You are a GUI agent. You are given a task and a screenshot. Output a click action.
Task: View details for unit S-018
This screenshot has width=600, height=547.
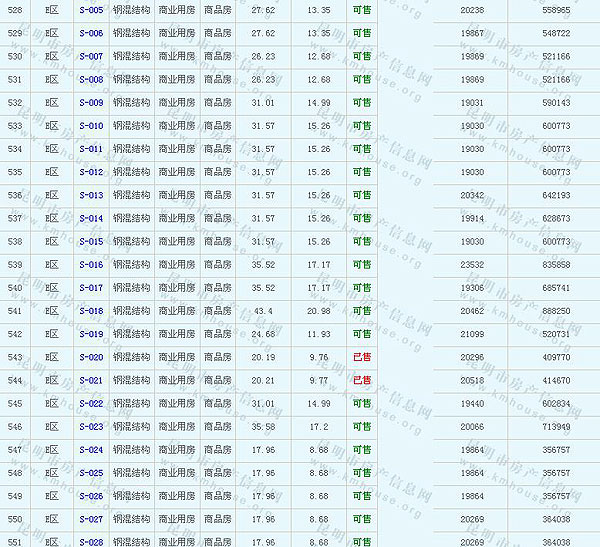pos(90,311)
